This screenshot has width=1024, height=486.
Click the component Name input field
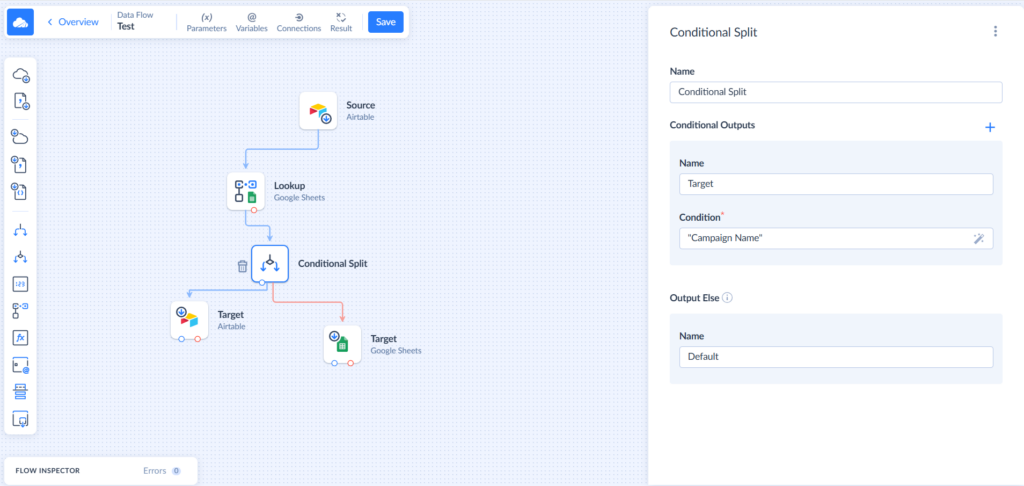tap(835, 92)
